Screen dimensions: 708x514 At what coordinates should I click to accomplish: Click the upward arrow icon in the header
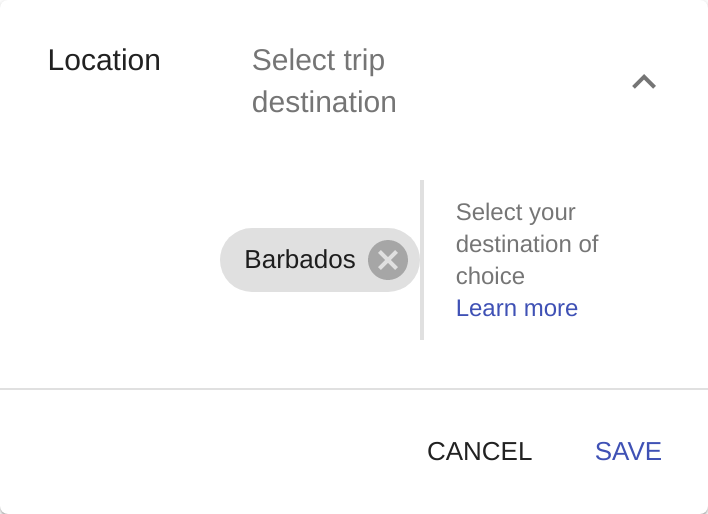tap(644, 82)
